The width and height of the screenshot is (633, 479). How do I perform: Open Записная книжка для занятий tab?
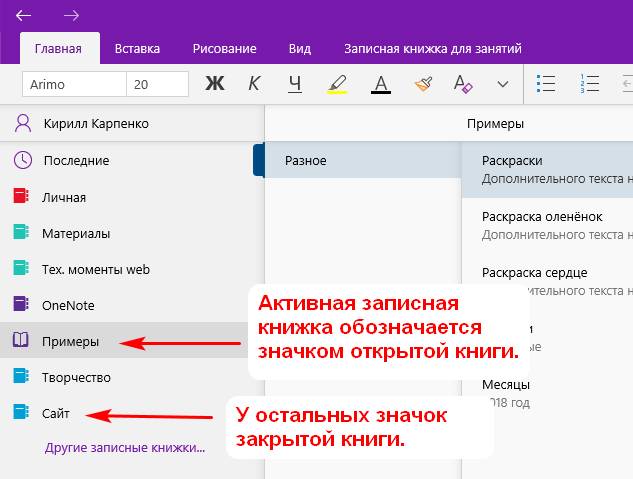433,49
